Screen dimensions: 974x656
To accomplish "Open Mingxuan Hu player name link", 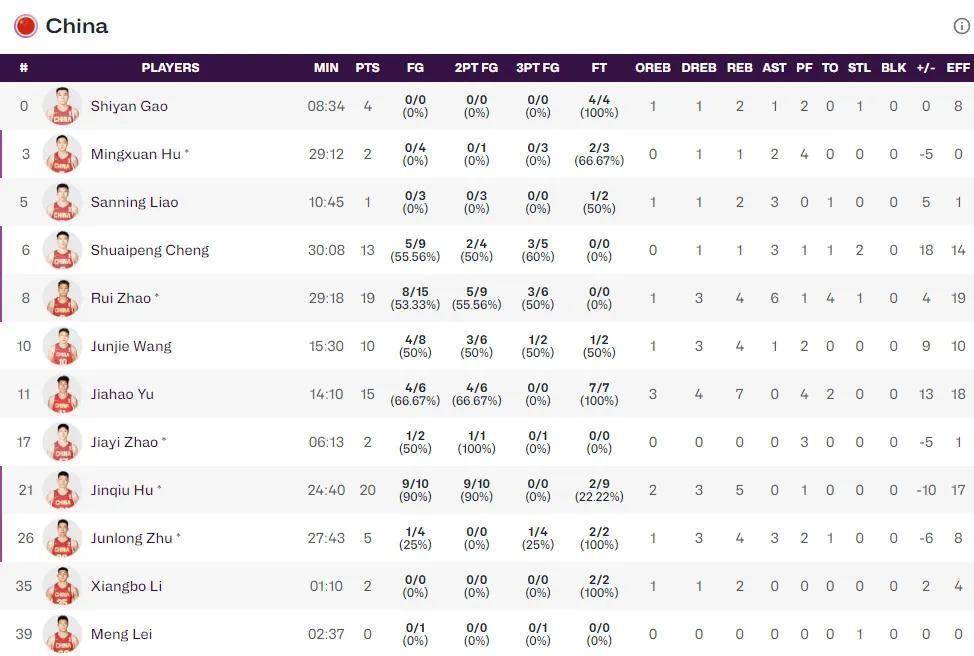I will pyautogui.click(x=136, y=154).
